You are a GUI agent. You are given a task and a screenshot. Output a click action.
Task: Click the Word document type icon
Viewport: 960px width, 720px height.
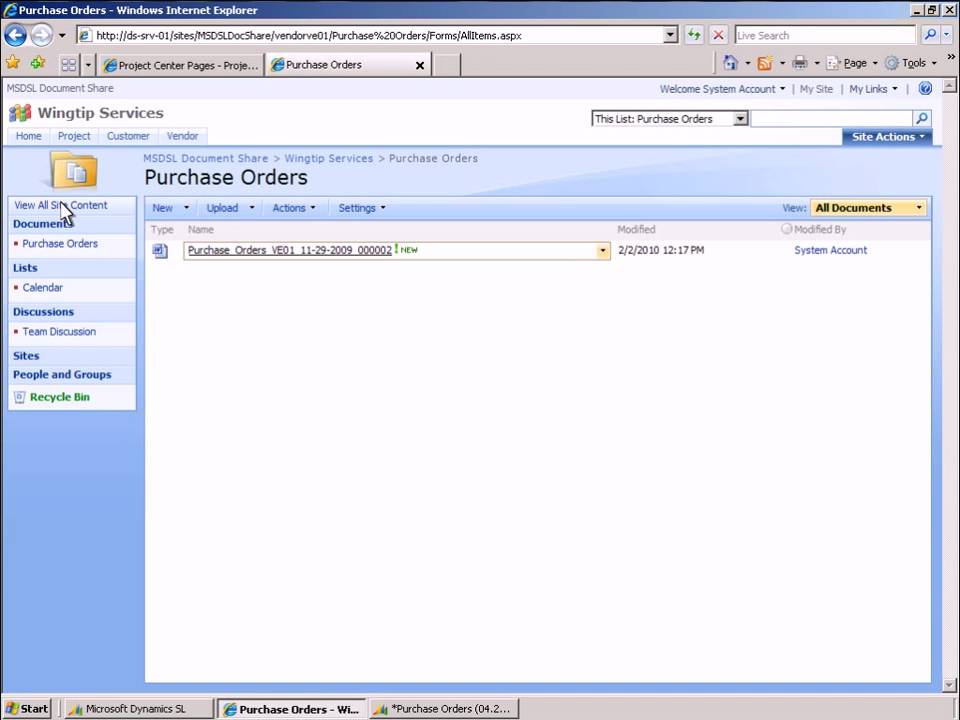click(x=160, y=251)
